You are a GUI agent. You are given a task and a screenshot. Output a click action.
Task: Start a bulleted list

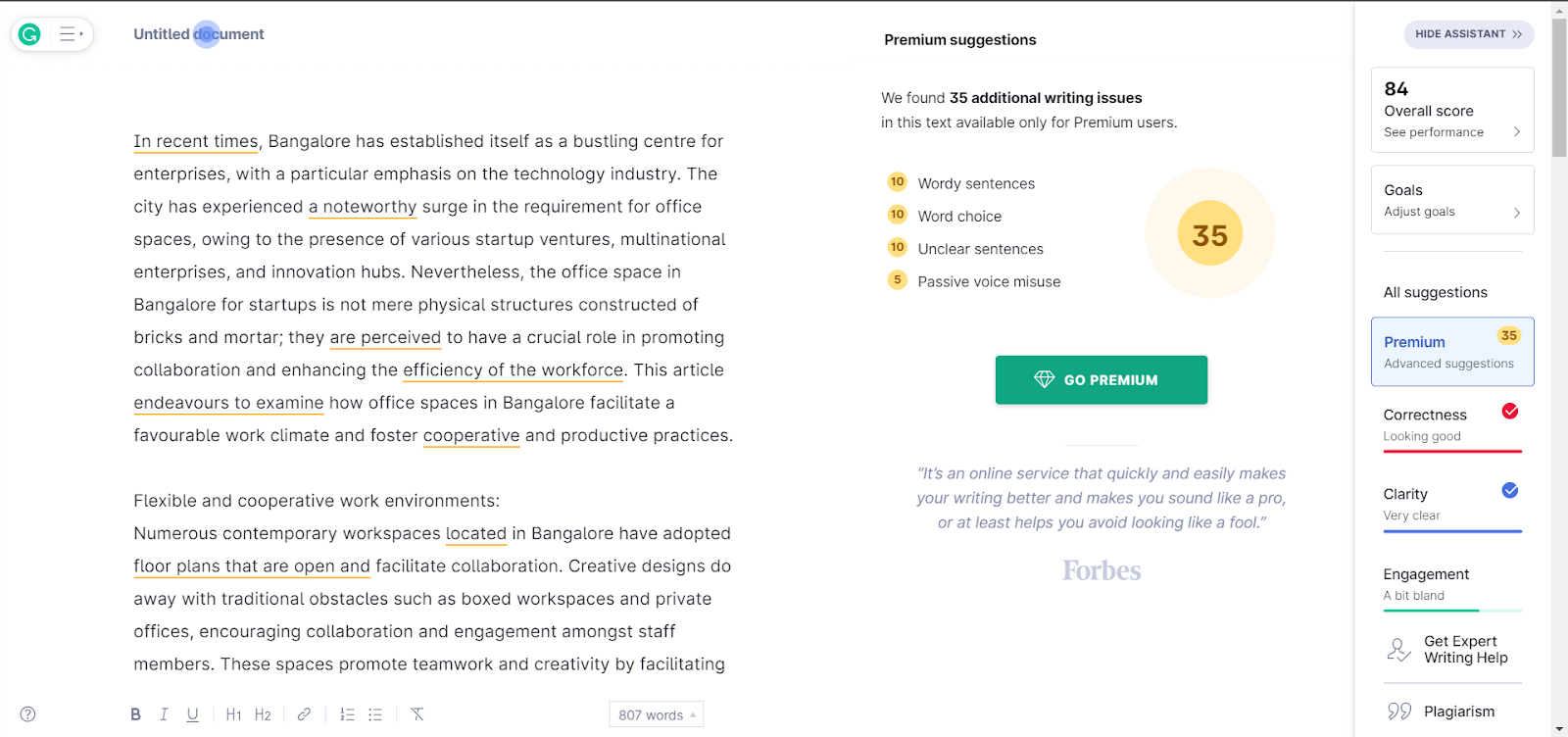click(375, 714)
